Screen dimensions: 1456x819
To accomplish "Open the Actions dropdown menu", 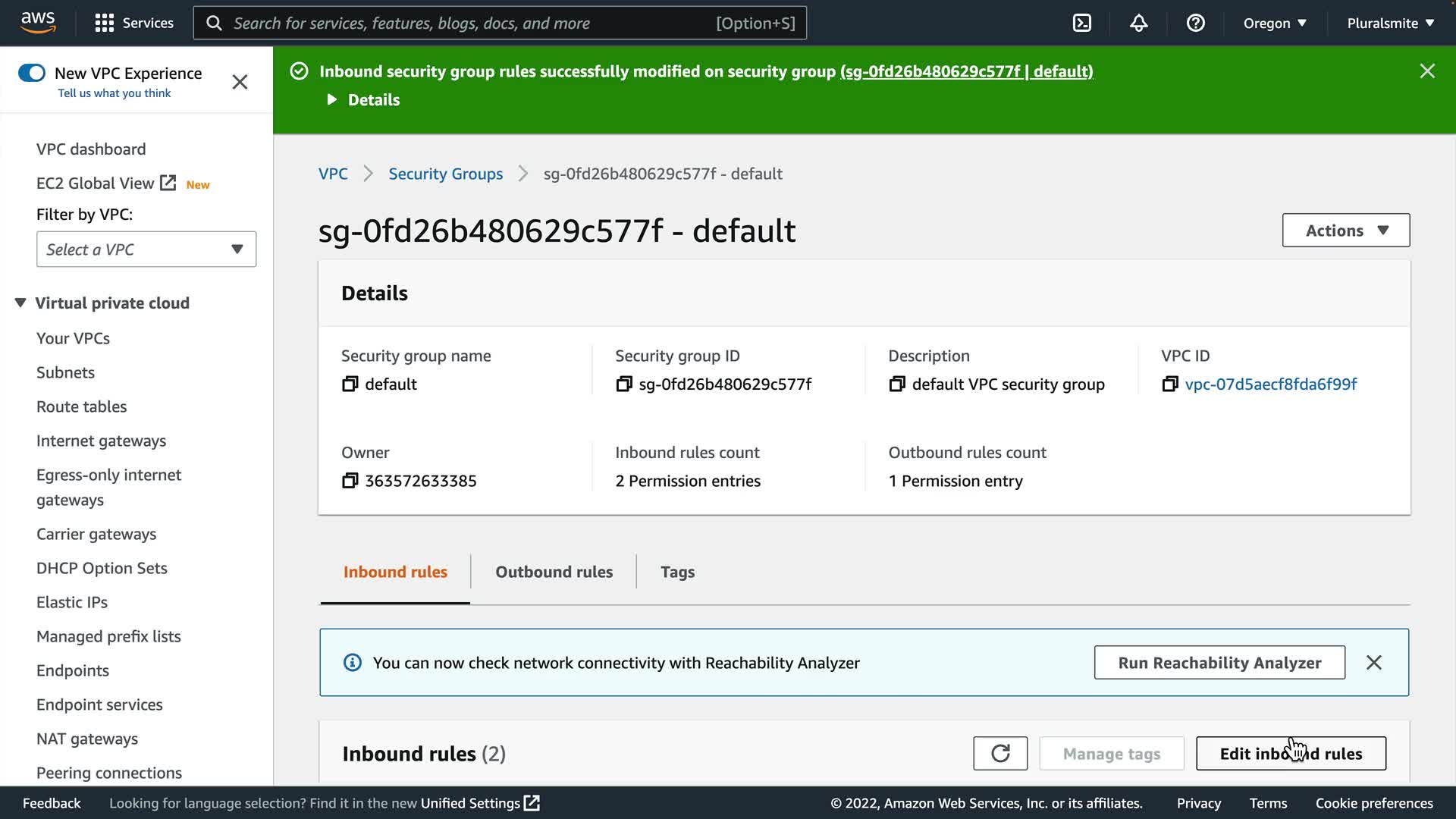I will click(1345, 231).
